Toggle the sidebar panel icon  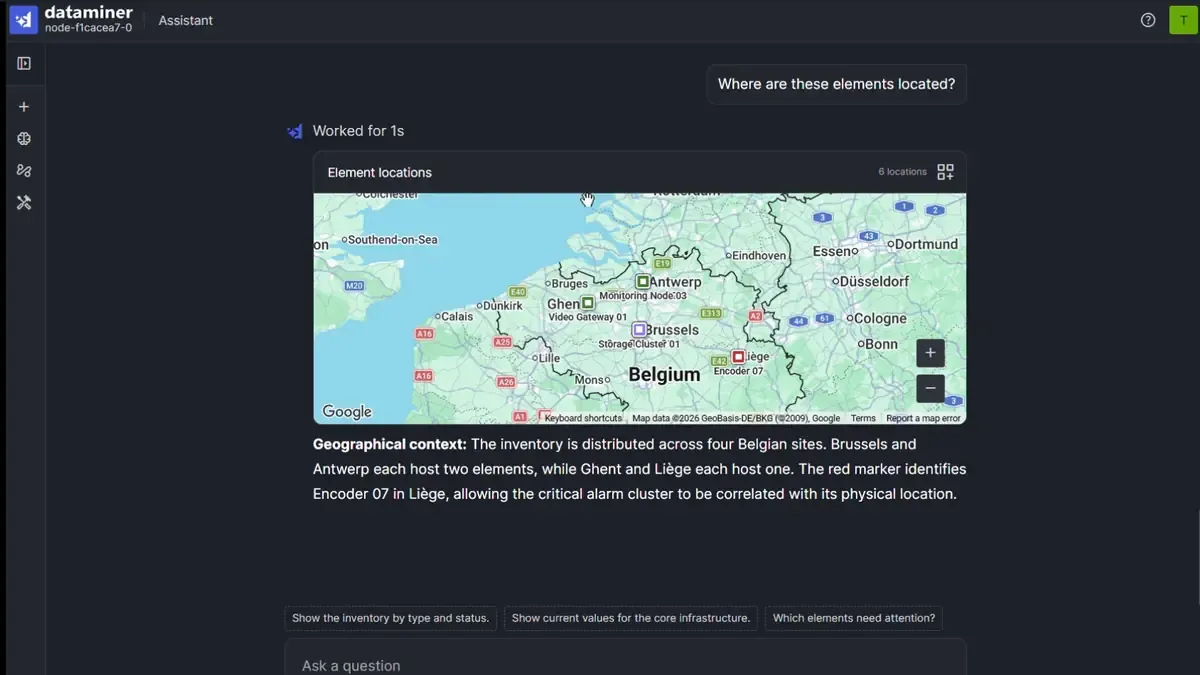(x=24, y=64)
